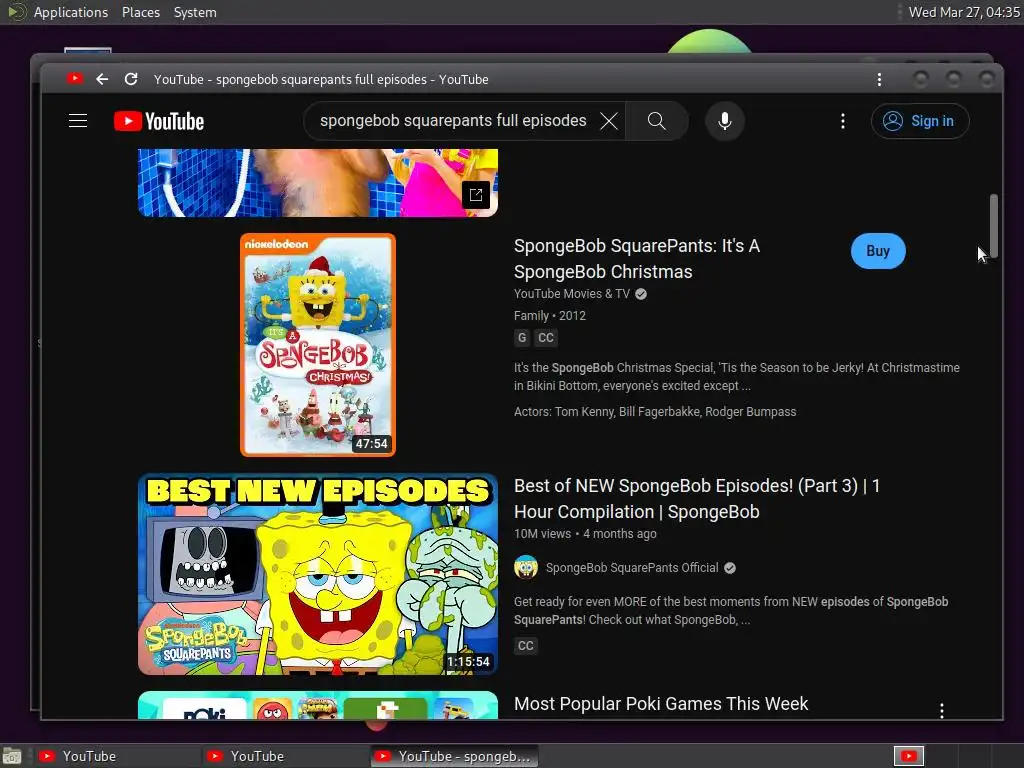This screenshot has height=768, width=1024.
Task: Select YouTube - spongeb... taskbar window
Action: coord(455,756)
